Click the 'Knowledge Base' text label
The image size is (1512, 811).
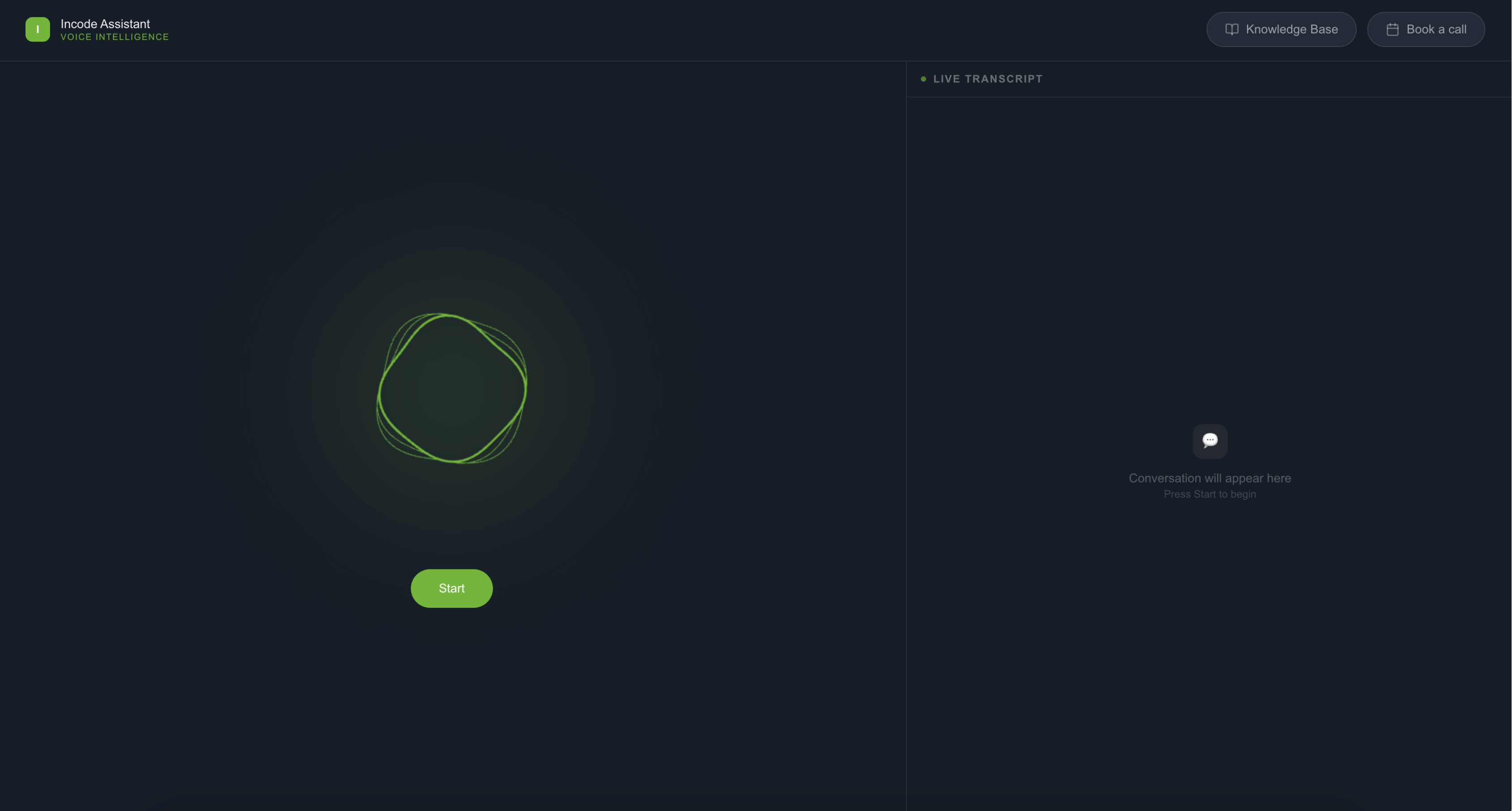point(1291,30)
